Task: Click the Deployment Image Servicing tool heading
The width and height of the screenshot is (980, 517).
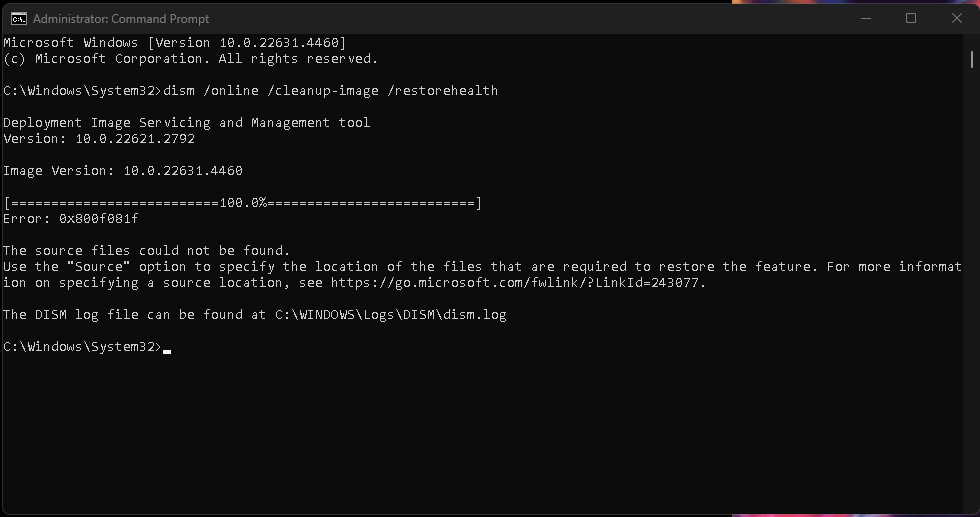Action: pos(187,123)
